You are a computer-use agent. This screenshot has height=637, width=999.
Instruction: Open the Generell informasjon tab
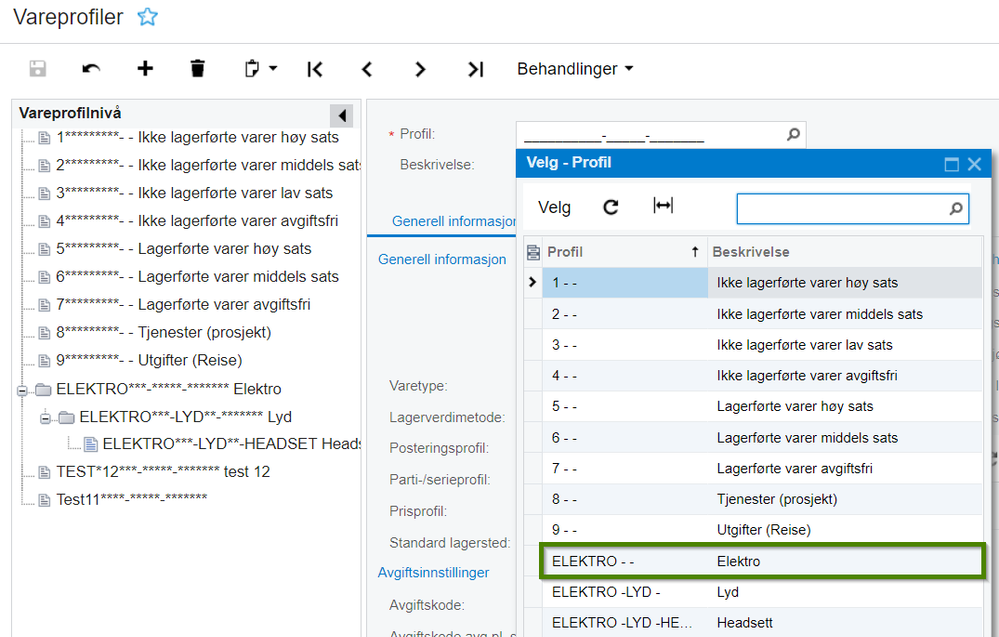[x=454, y=221]
